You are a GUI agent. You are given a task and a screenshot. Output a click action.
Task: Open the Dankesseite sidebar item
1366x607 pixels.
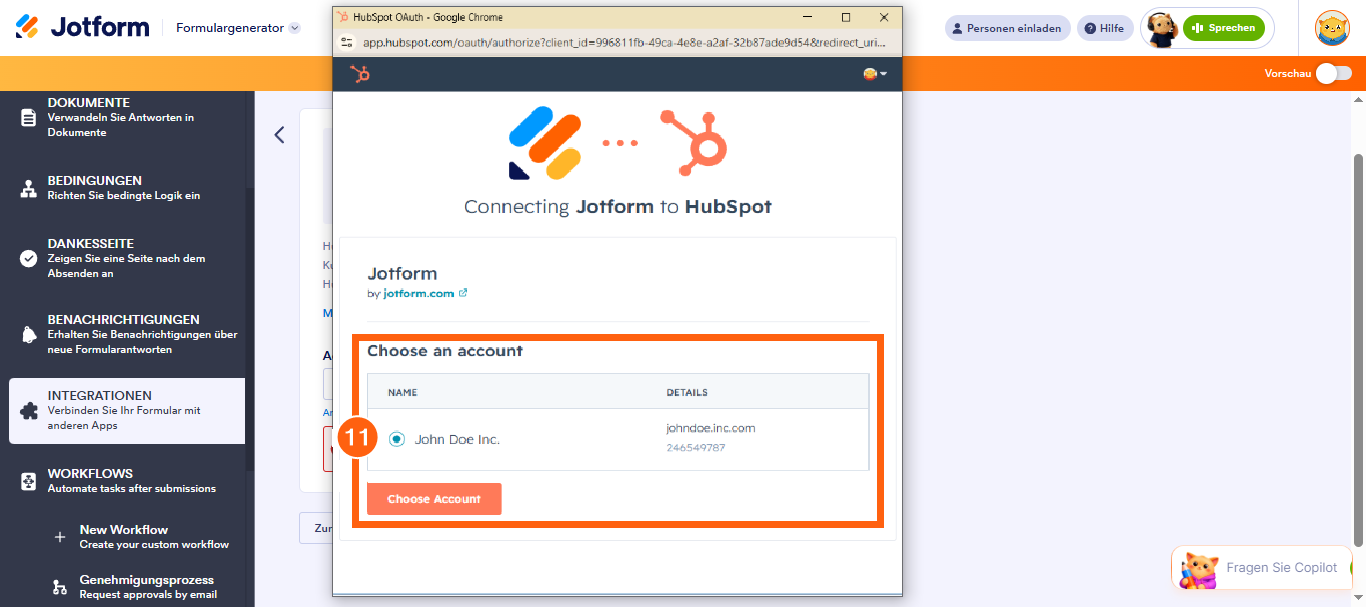(127, 258)
